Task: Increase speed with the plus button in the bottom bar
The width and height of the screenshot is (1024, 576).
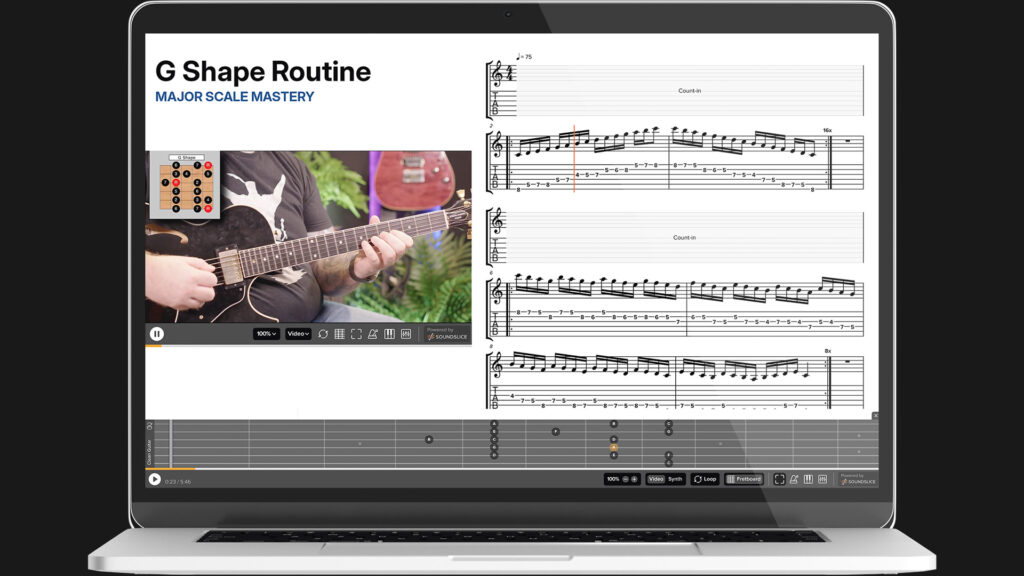Action: pyautogui.click(x=634, y=479)
